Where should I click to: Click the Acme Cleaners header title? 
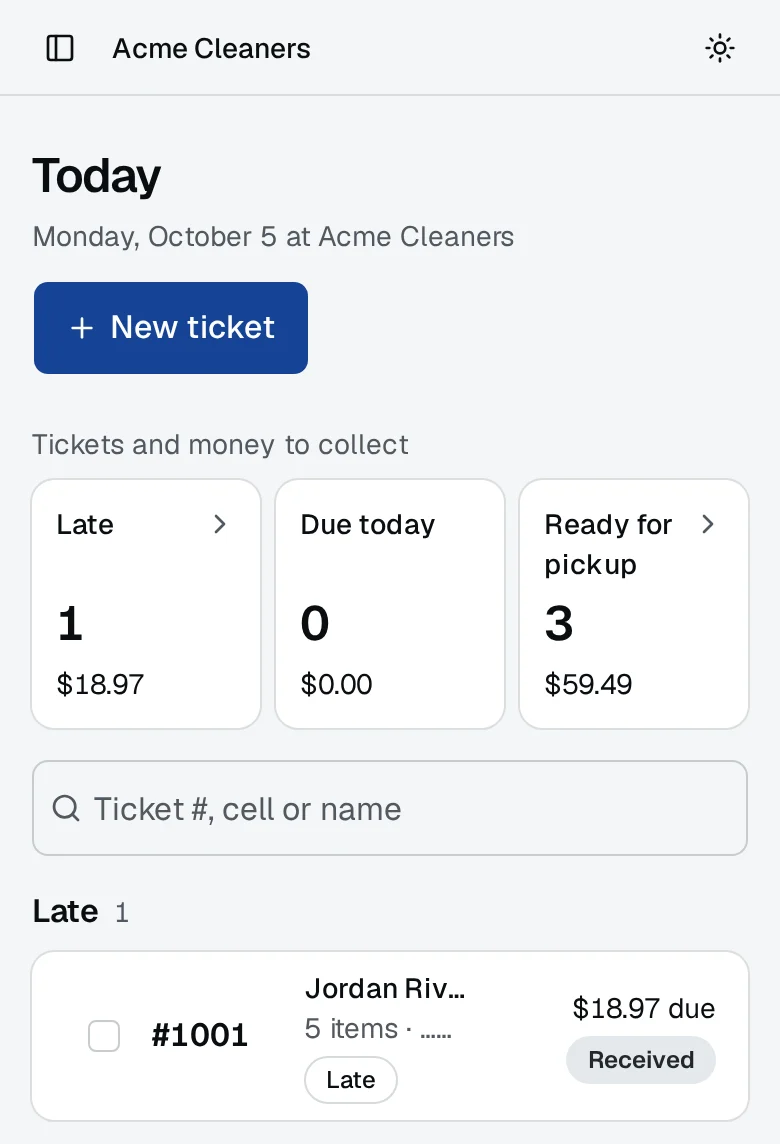coord(211,48)
